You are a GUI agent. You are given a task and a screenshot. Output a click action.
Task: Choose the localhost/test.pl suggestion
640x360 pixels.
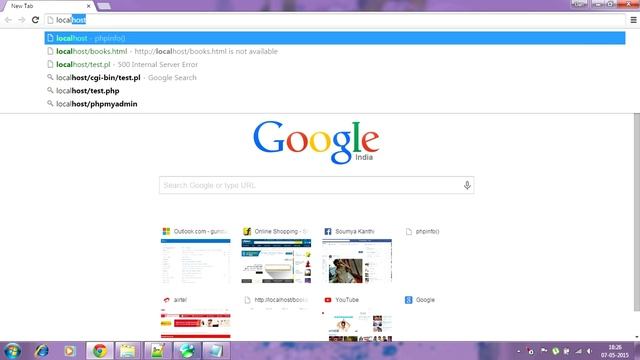coord(335,64)
